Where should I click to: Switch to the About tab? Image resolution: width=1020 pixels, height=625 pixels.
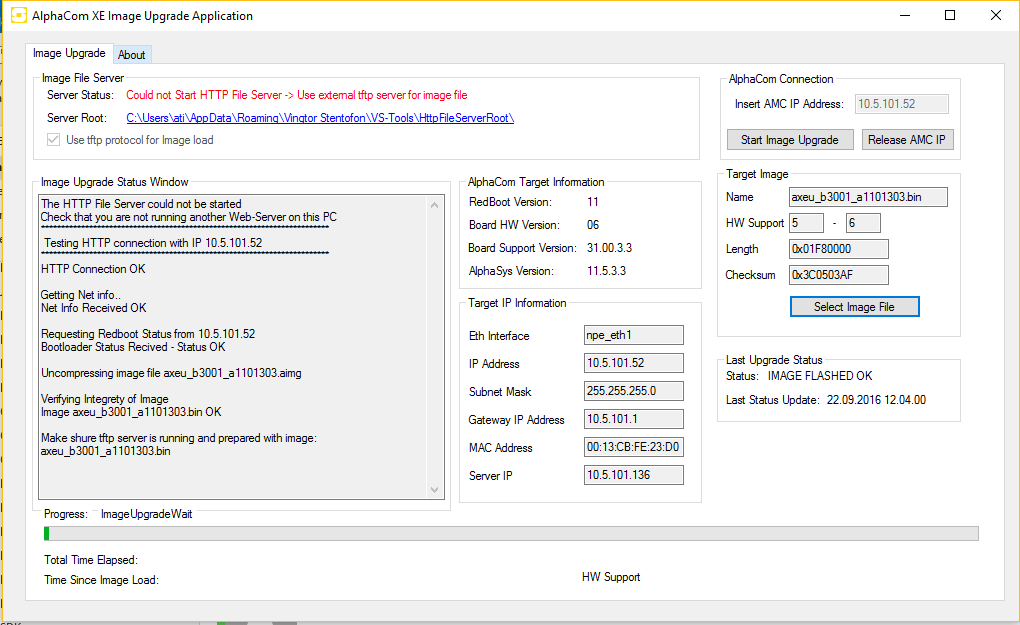[x=132, y=55]
